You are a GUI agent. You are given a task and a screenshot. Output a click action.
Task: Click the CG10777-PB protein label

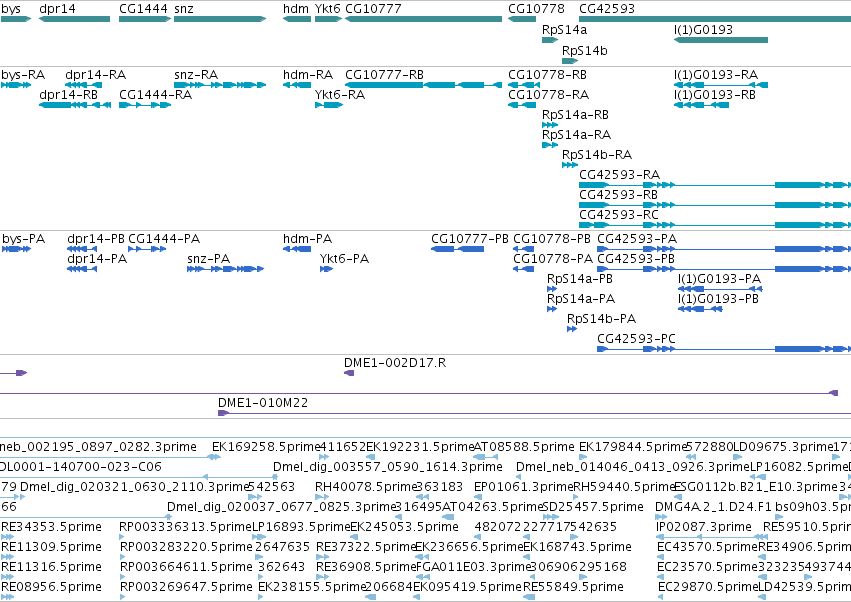click(470, 239)
